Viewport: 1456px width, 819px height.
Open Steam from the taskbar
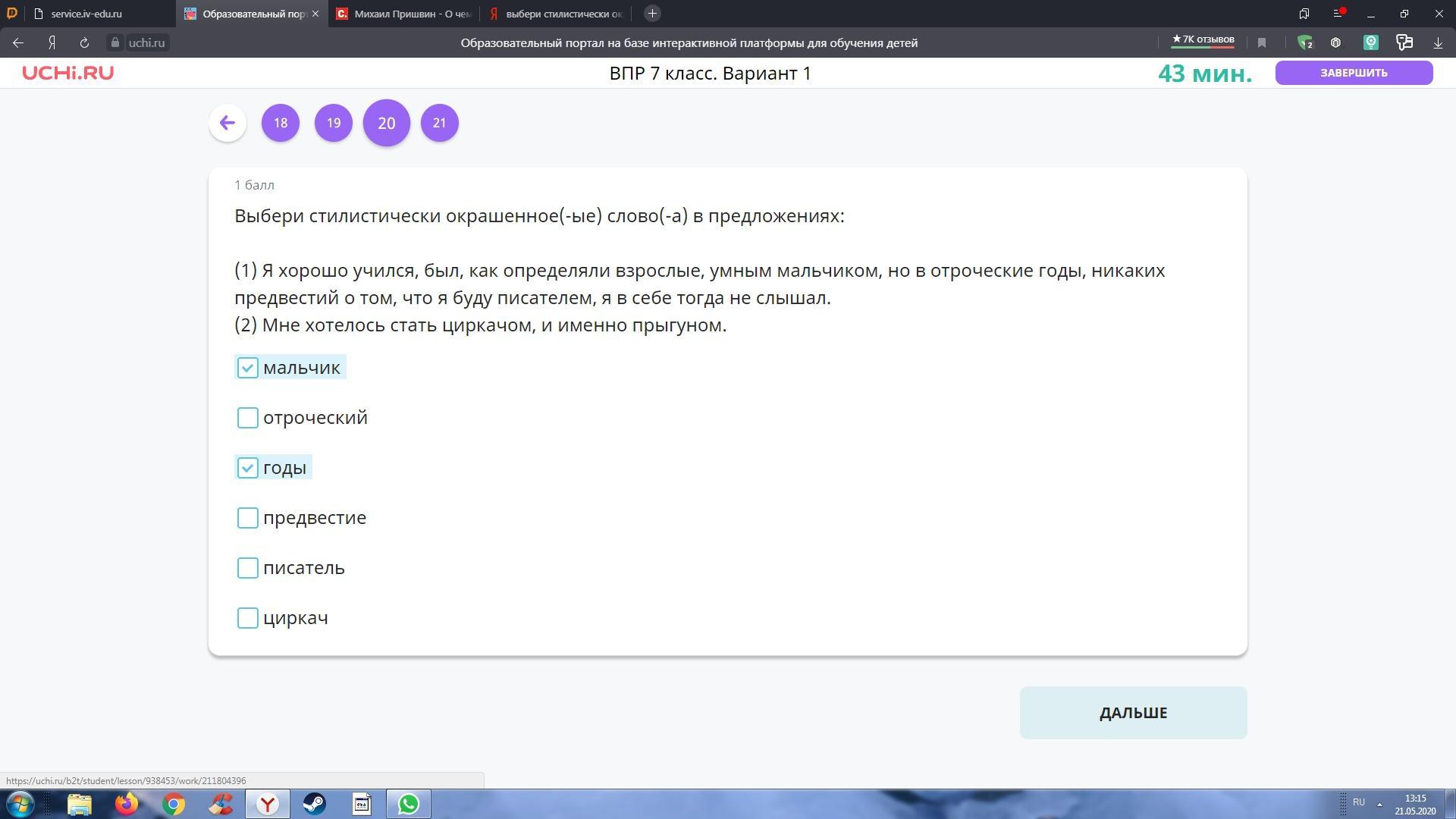[x=315, y=804]
